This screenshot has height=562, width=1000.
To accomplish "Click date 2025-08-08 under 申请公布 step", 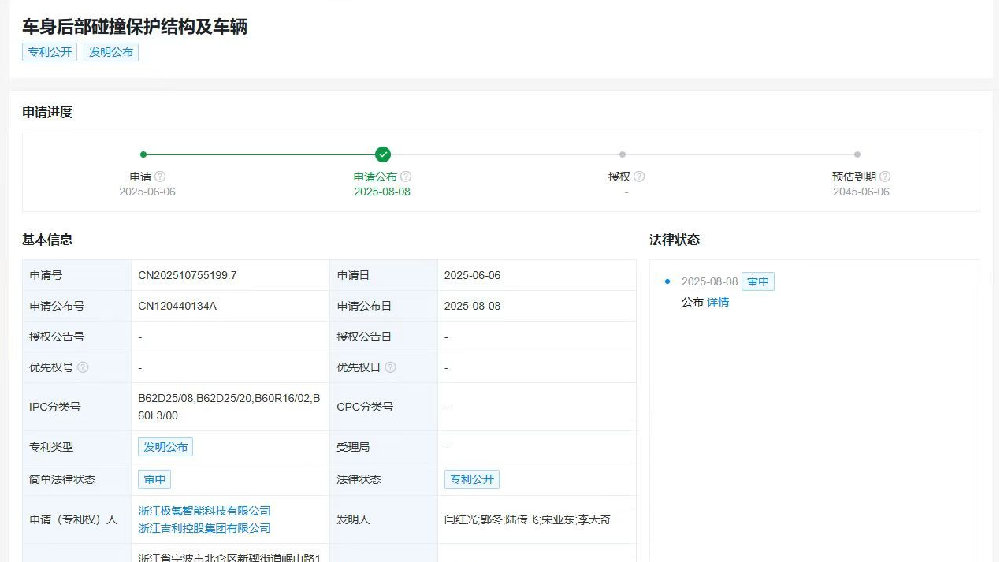I will 383,191.
